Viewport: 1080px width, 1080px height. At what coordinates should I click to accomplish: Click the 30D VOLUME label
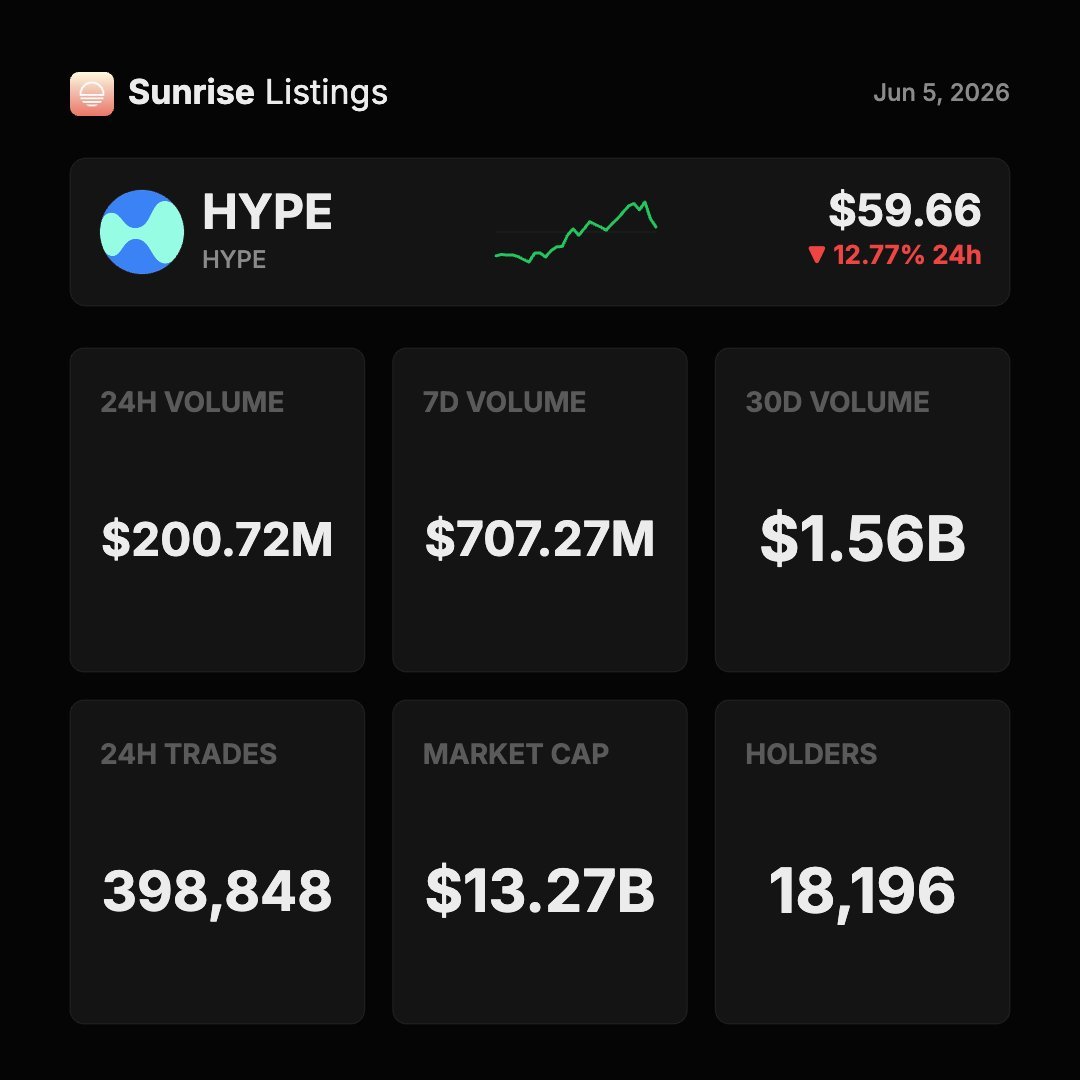click(838, 402)
